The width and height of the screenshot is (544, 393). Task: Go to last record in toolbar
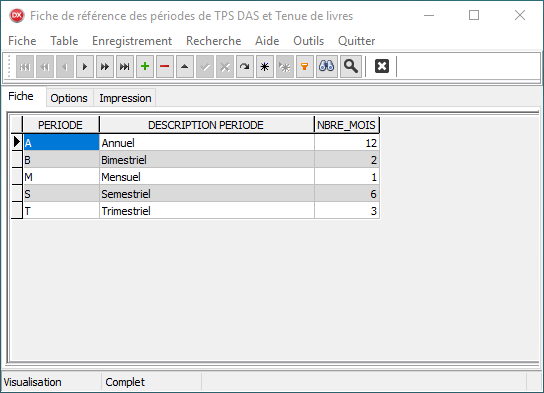coord(125,66)
